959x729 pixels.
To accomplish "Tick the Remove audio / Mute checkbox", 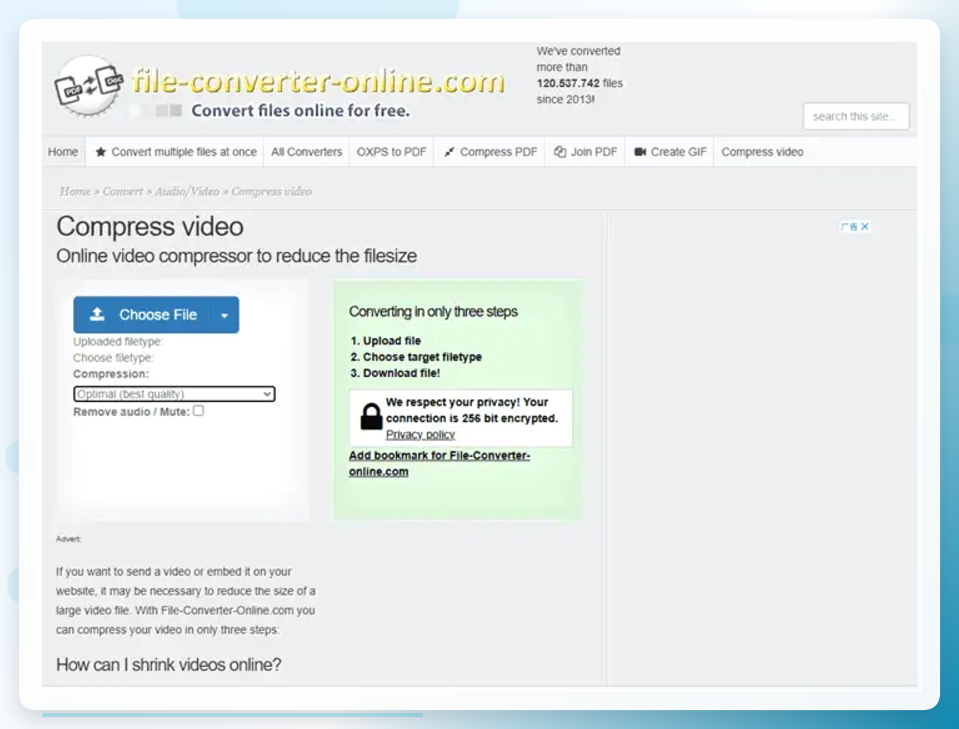I will click(198, 411).
